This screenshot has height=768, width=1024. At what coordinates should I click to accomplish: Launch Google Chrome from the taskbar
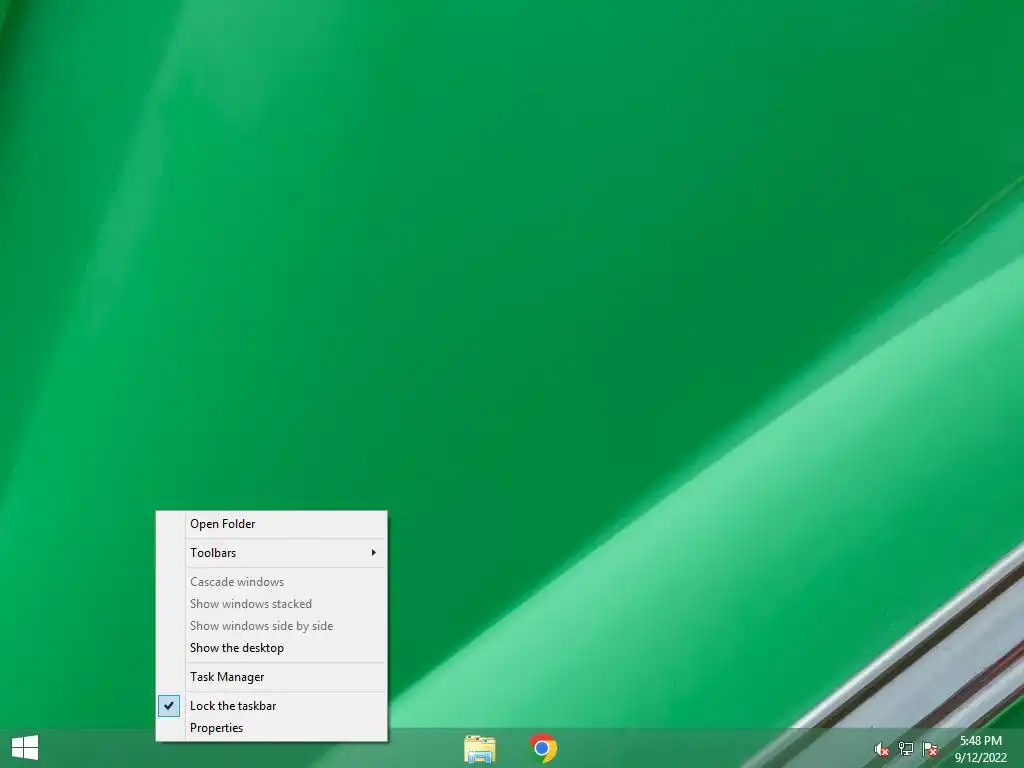[543, 748]
